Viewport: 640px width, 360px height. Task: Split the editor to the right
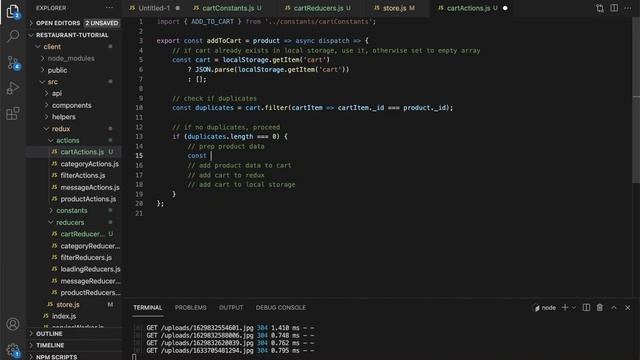coord(614,8)
